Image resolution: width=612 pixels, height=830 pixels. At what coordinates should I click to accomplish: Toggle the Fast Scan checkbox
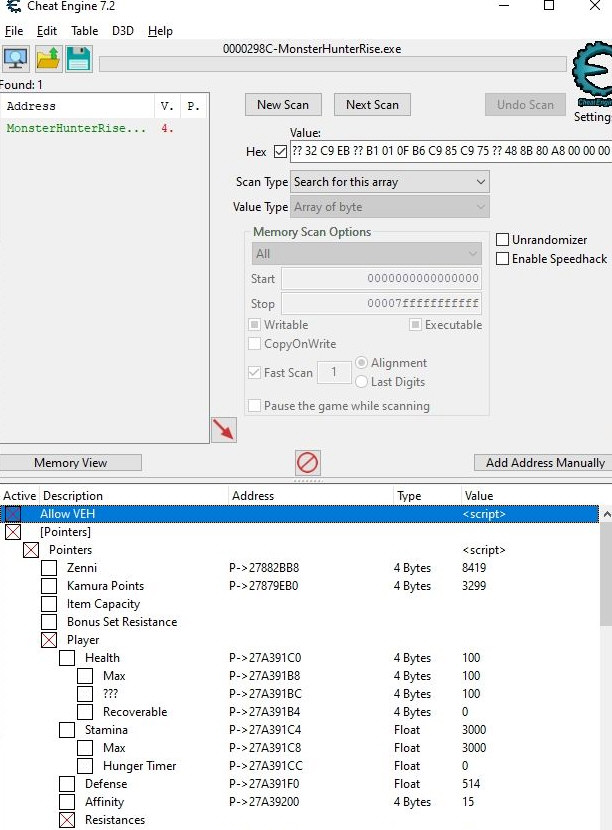255,373
